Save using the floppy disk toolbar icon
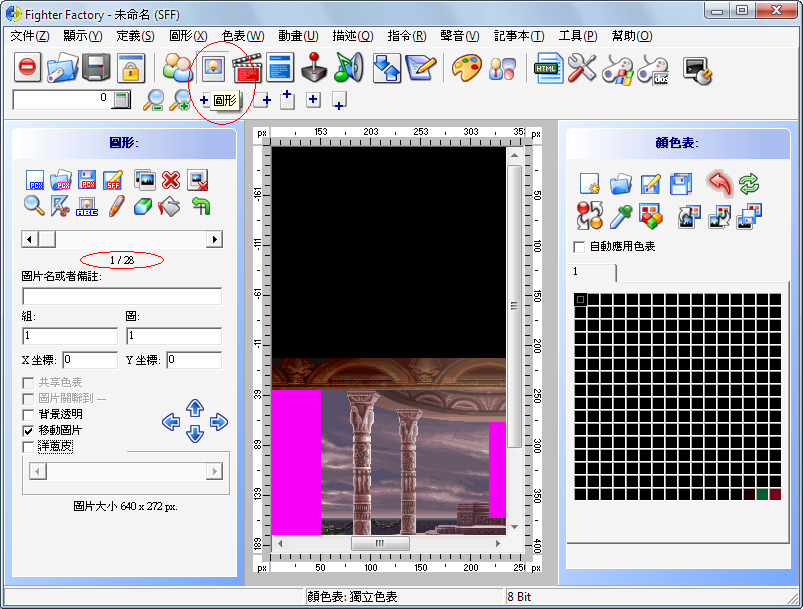Screen dimensions: 803x609 [x=96, y=67]
